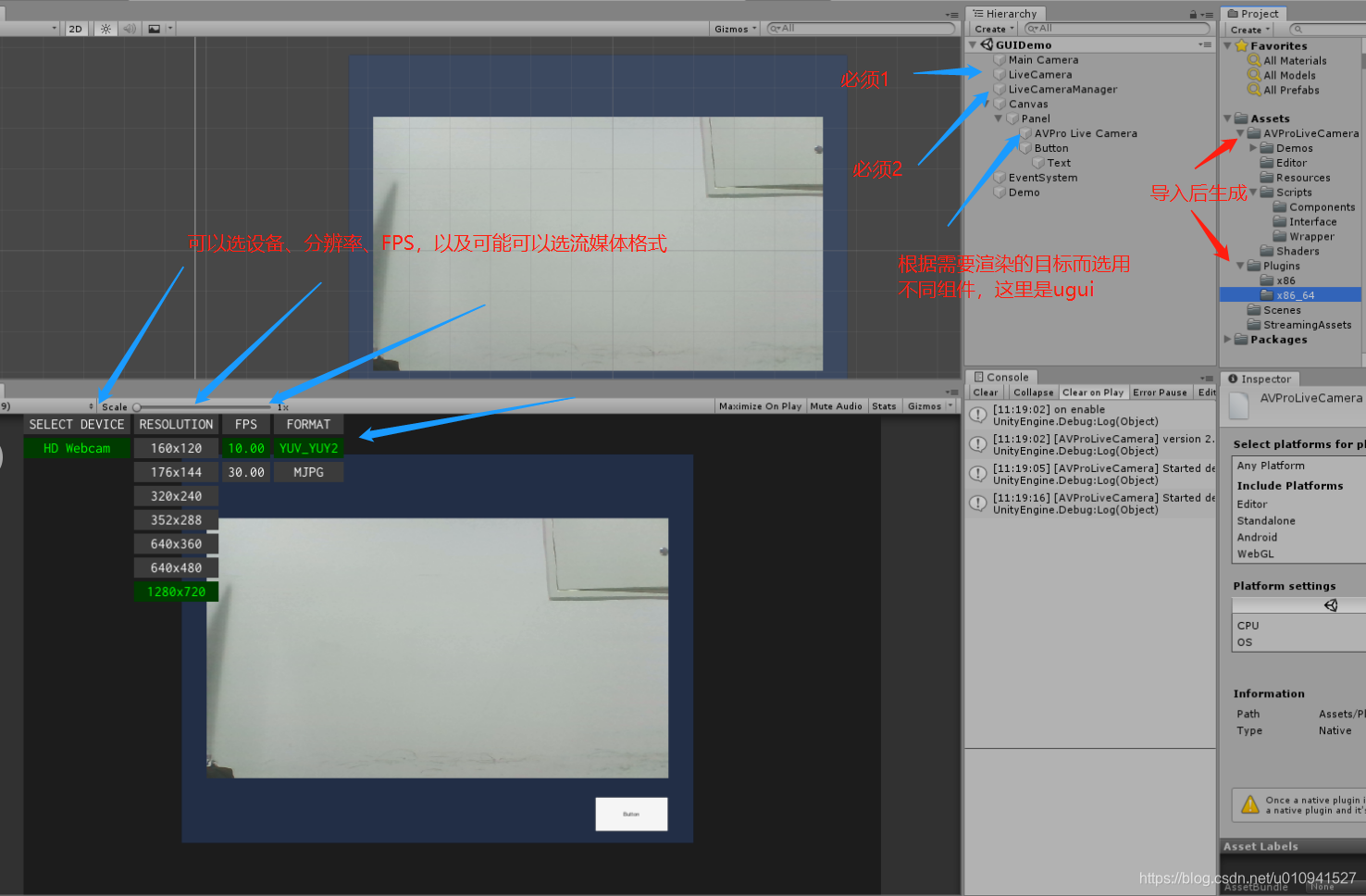1366x896 pixels.
Task: Switch to the Inspector tab
Action: point(1260,379)
